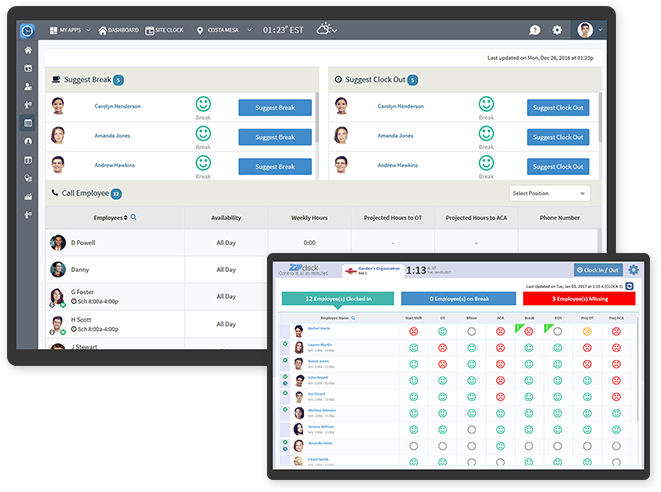
Task: Open the Home icon in left sidebar
Action: click(28, 50)
